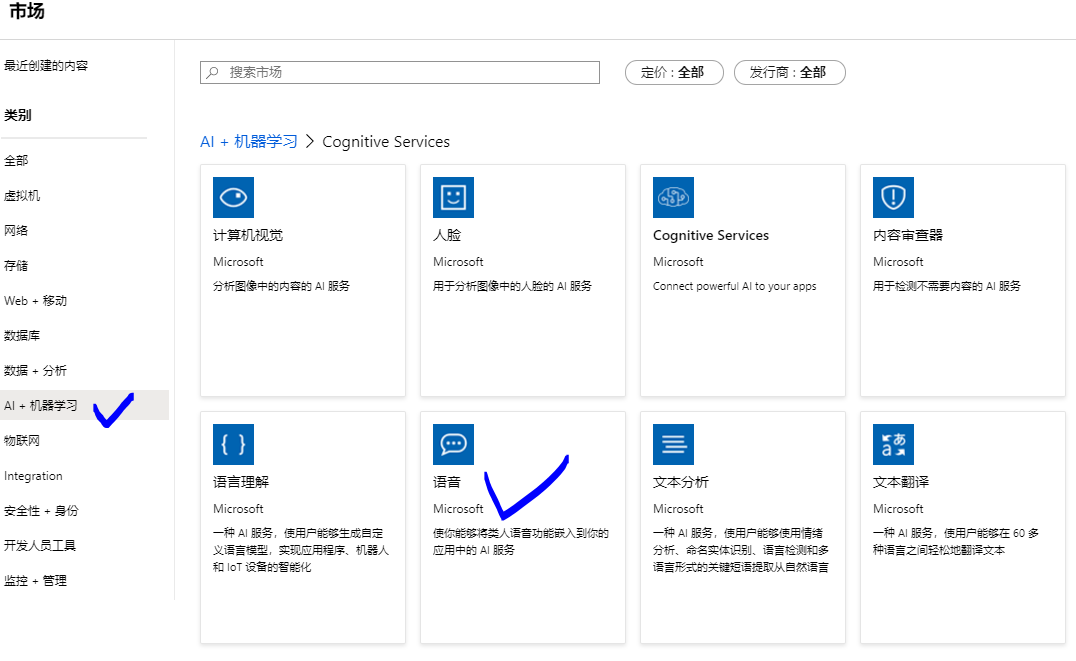Select the 语音 speech bubble icon
The image size is (1076, 661).
(x=453, y=444)
